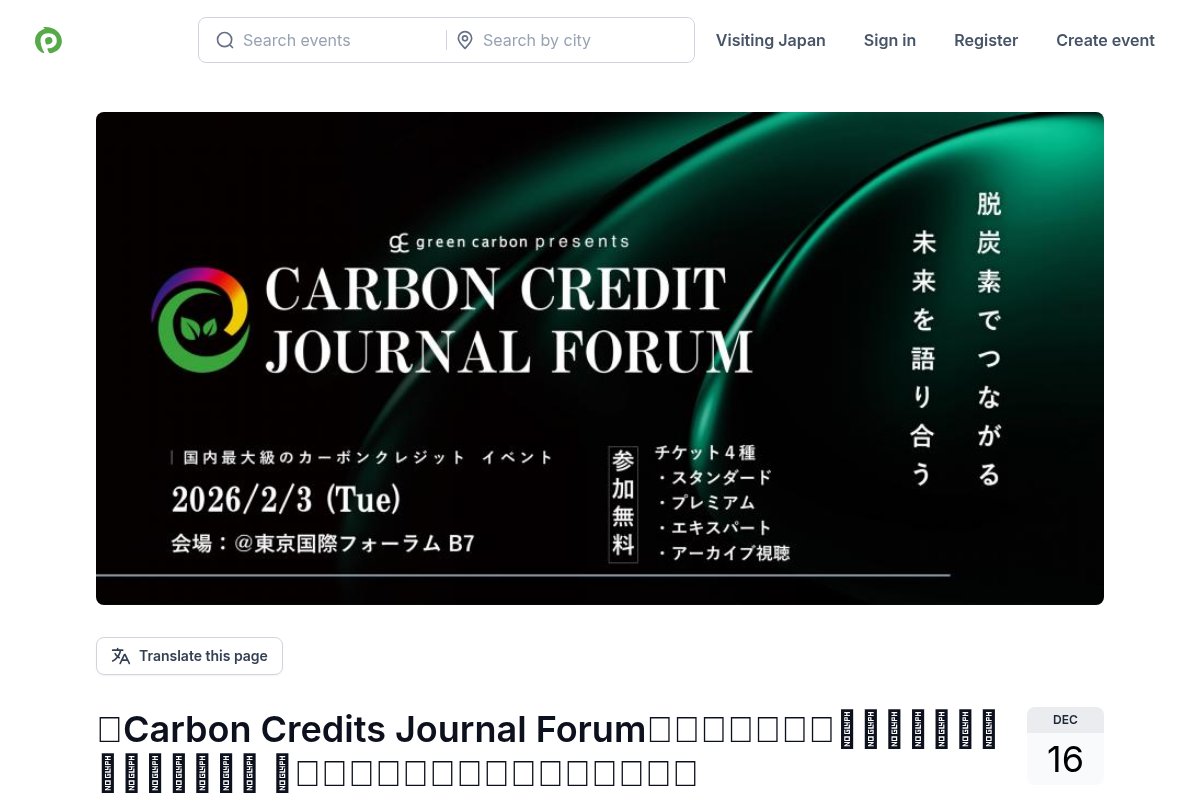Viewport: 1200px width, 800px height.
Task: Select Create event in the header
Action: pyautogui.click(x=1105, y=40)
